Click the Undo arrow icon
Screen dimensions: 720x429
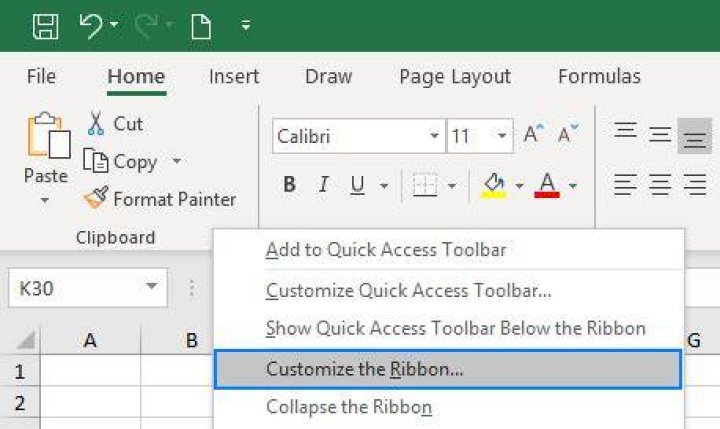[90, 26]
